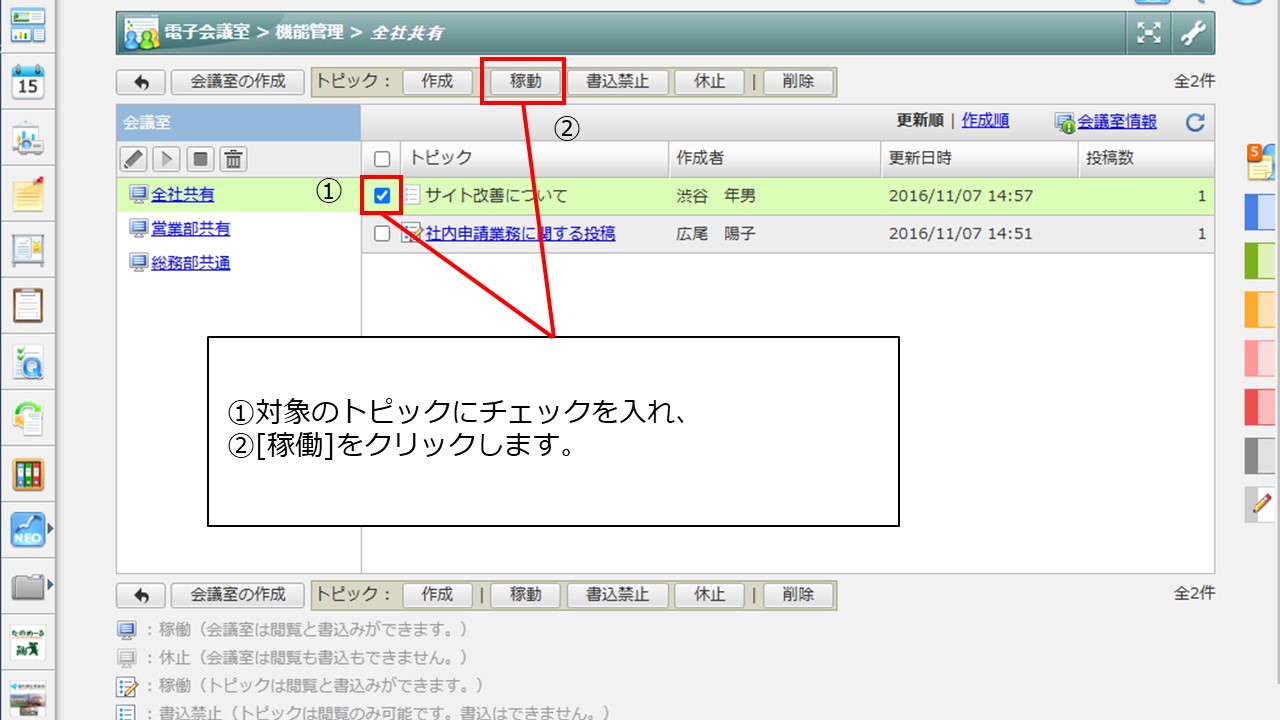The height and width of the screenshot is (720, 1280).
Task: Click the top 書込禁止 button
Action: pos(617,82)
